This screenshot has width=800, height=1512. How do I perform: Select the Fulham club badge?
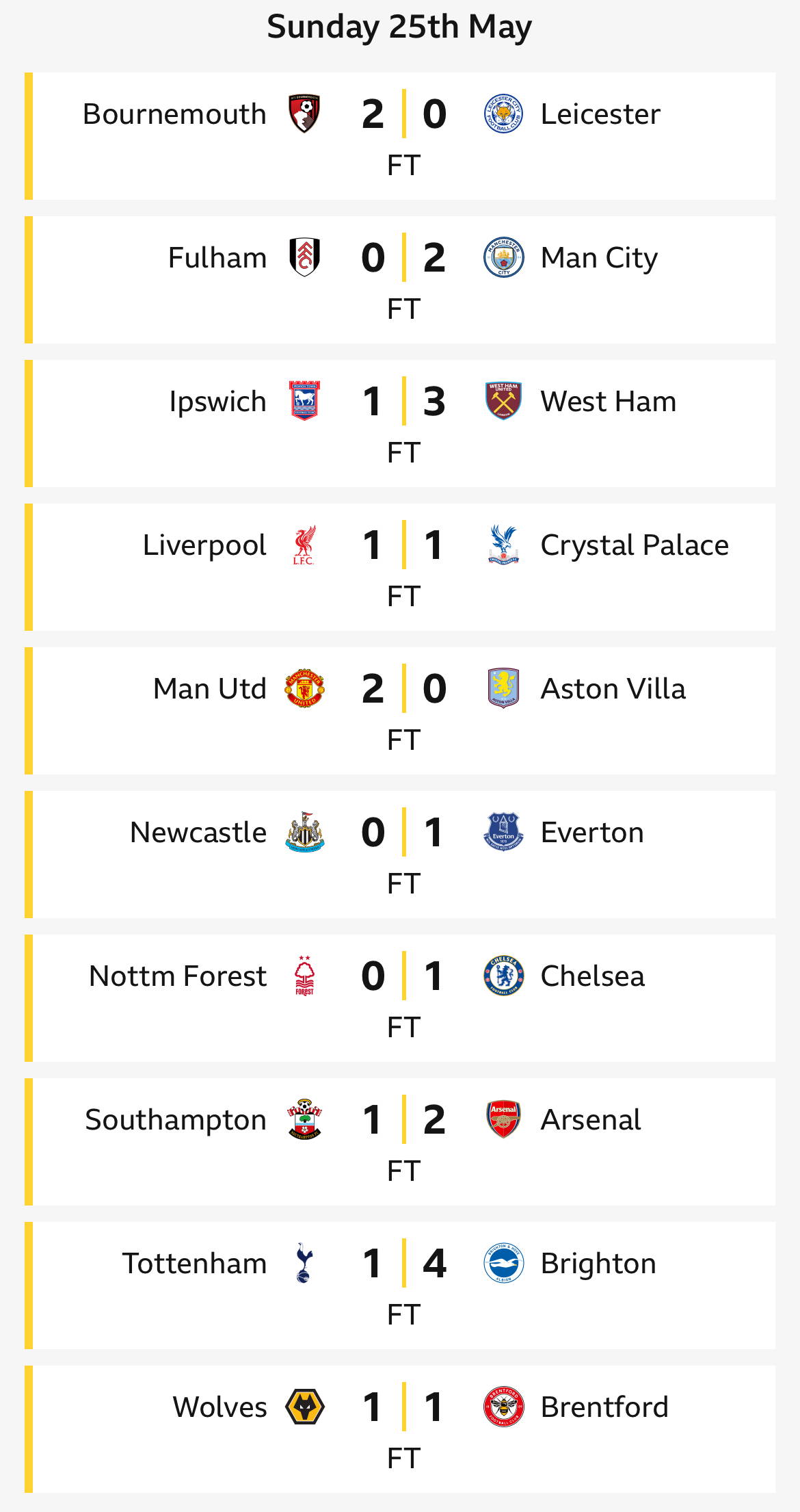304,257
